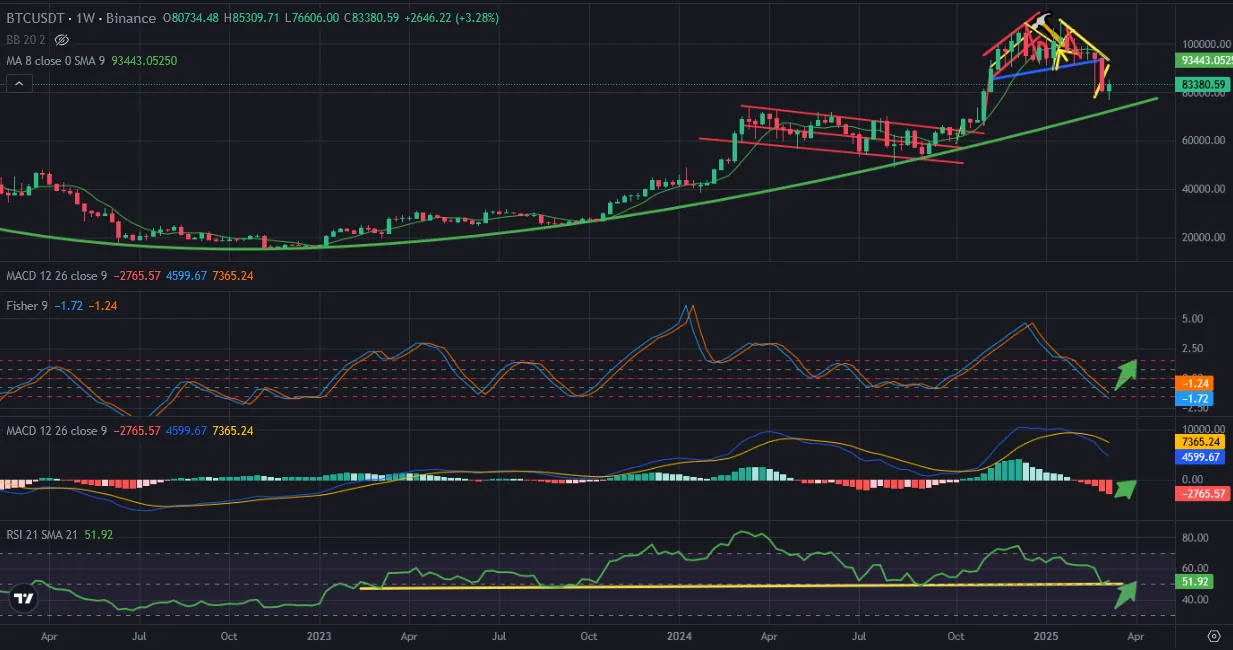Viewport: 1233px width, 650px height.
Task: Click the 2023 label on time axis
Action: coord(319,635)
